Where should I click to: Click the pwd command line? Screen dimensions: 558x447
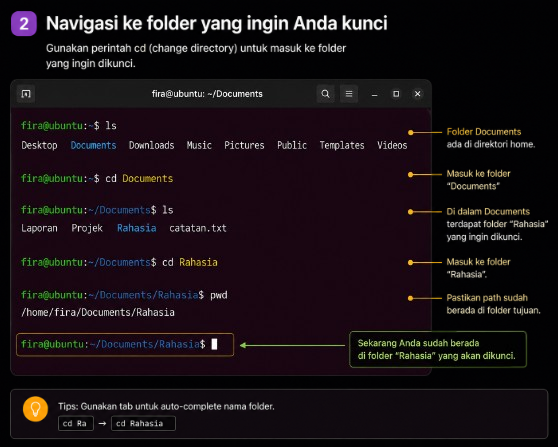click(124, 295)
